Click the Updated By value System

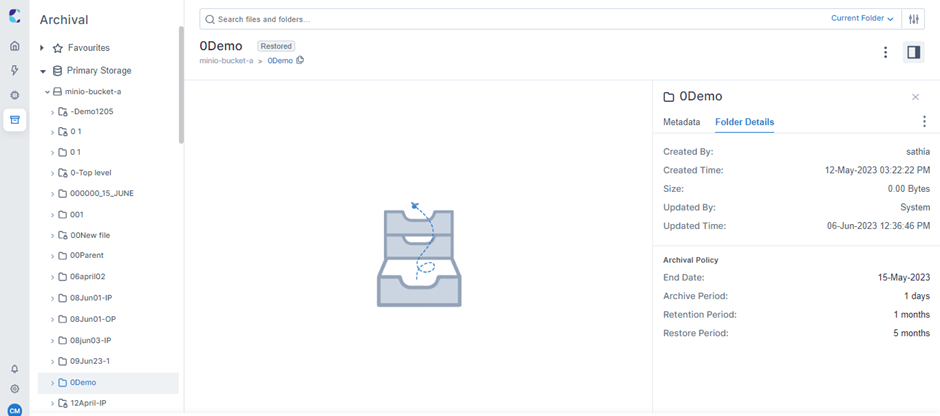pyautogui.click(x=916, y=207)
